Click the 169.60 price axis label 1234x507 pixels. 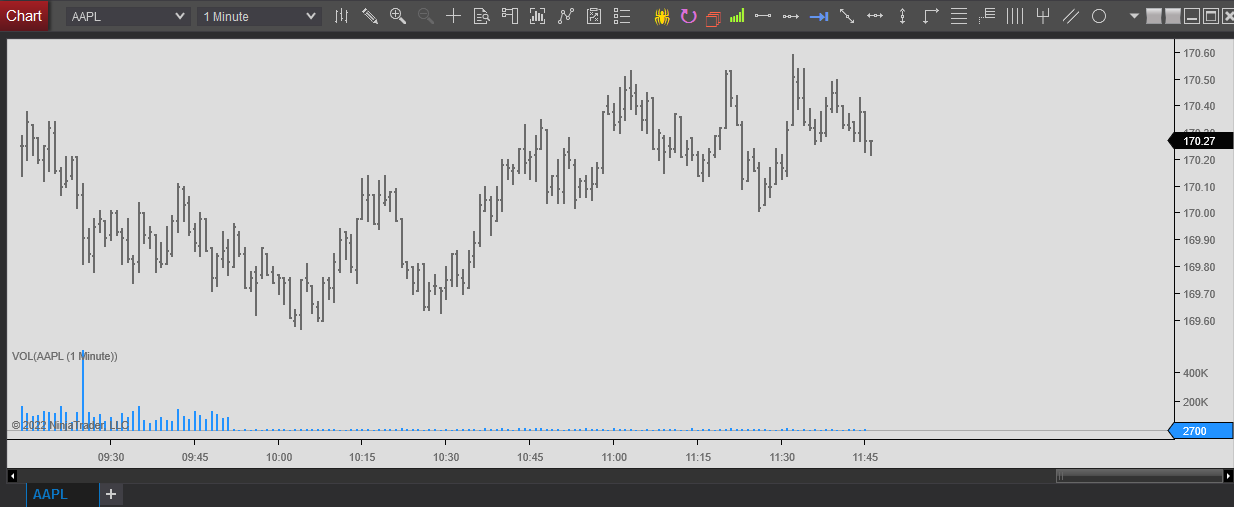[x=1199, y=321]
